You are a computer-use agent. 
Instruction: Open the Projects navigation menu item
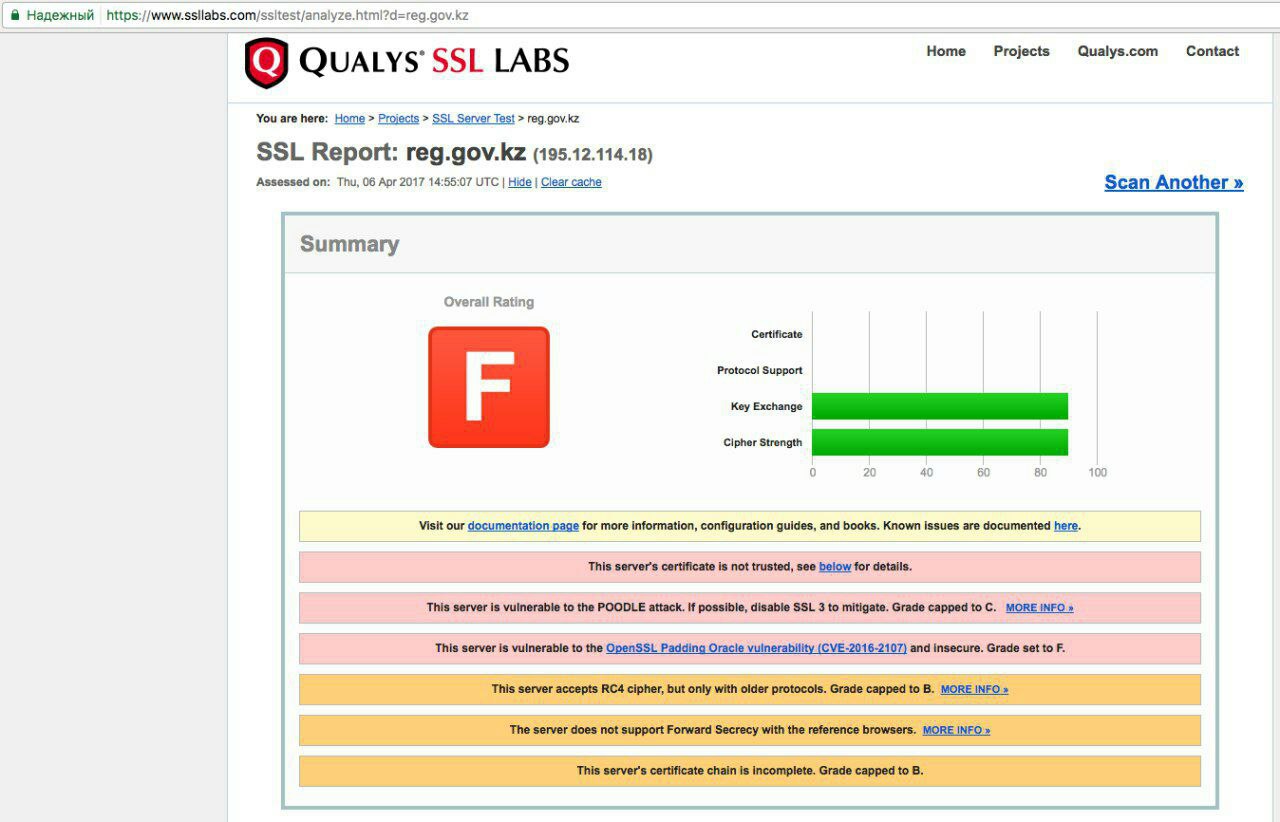pos(1021,51)
